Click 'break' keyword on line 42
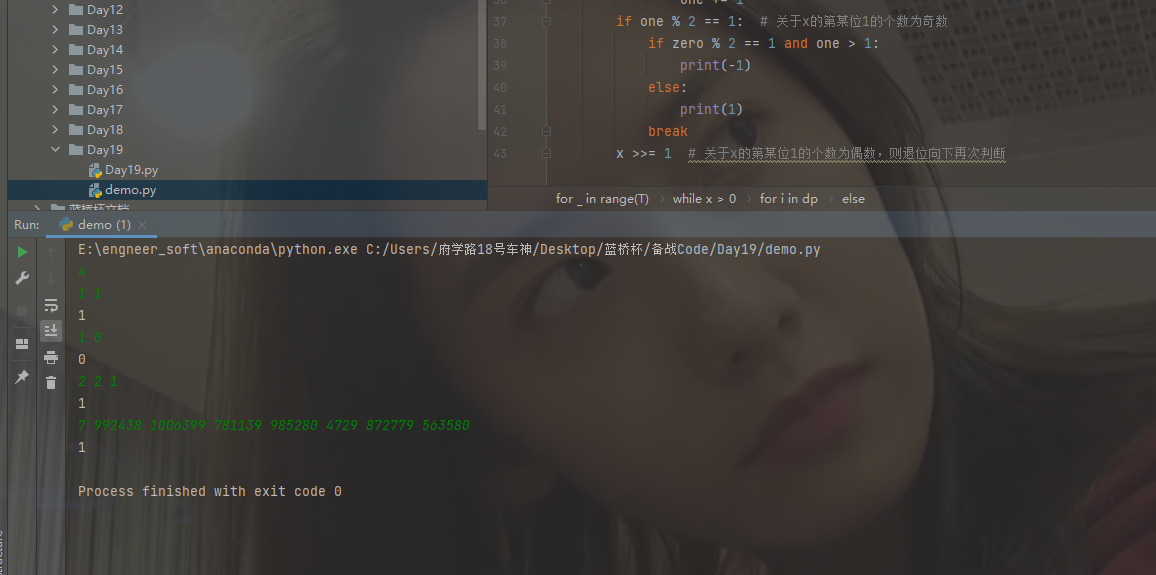1156x575 pixels. click(x=668, y=131)
